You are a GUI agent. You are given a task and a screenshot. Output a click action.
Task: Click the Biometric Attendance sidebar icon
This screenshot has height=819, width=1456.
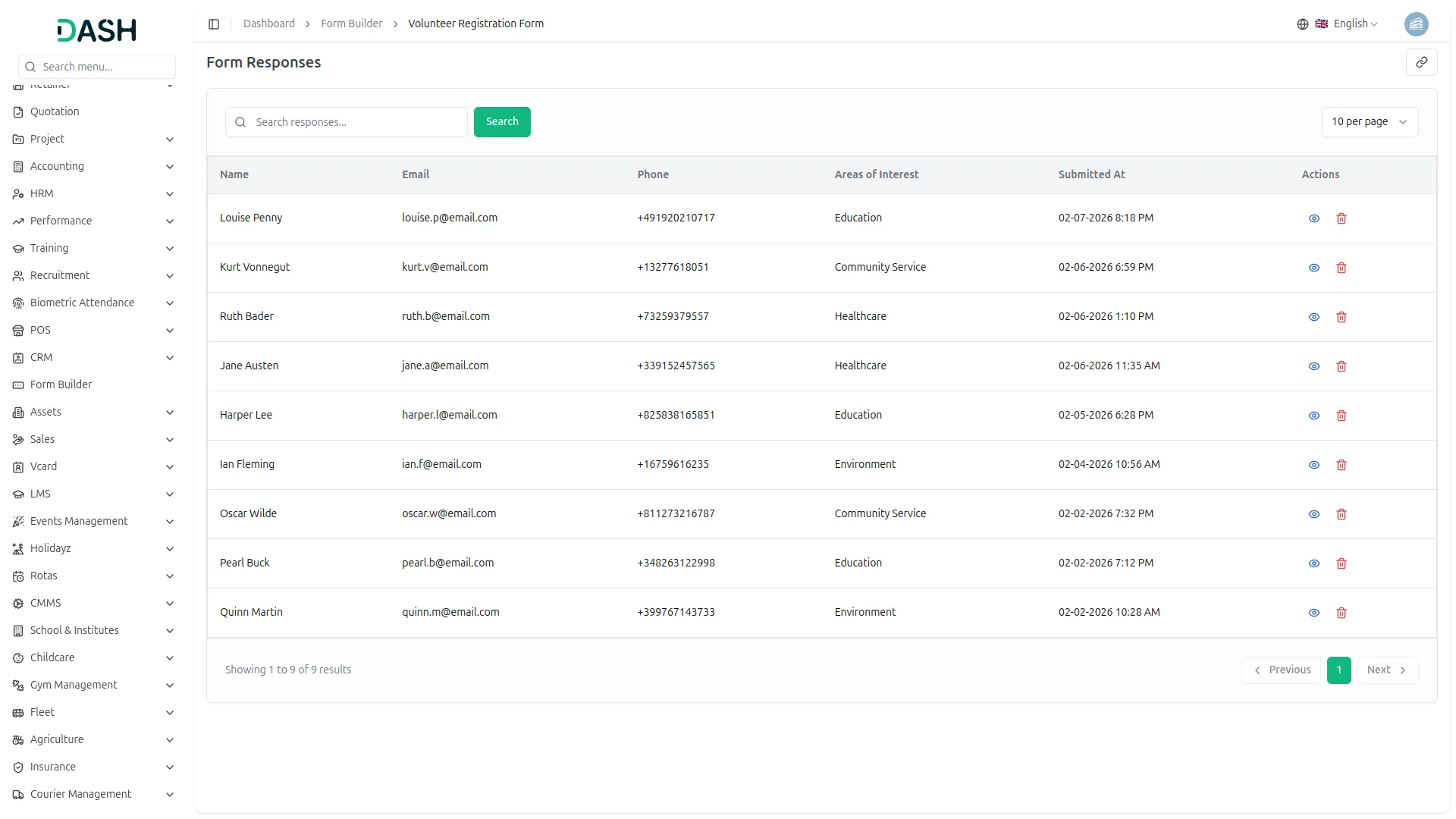pyautogui.click(x=17, y=303)
